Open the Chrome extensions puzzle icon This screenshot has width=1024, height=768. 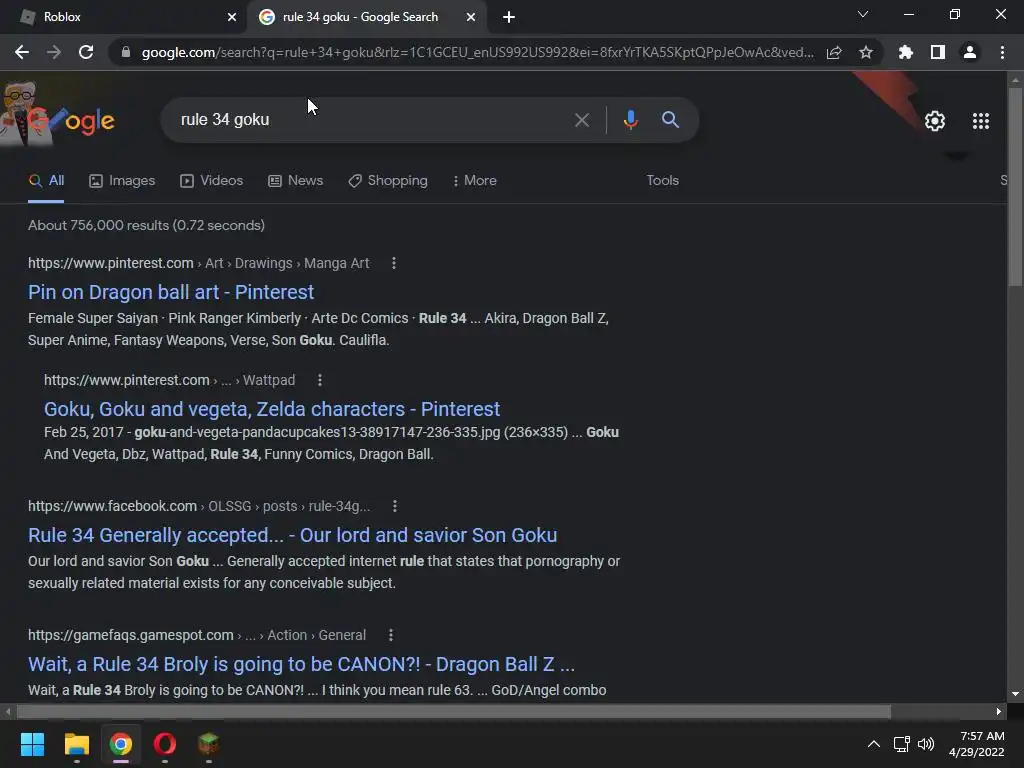(906, 52)
